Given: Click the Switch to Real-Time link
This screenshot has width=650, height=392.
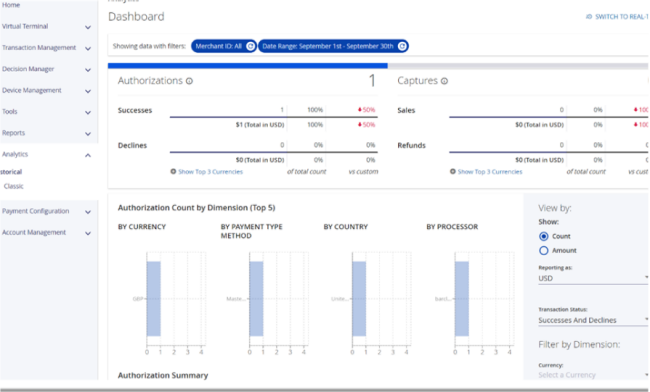Looking at the screenshot, I should click(x=622, y=17).
